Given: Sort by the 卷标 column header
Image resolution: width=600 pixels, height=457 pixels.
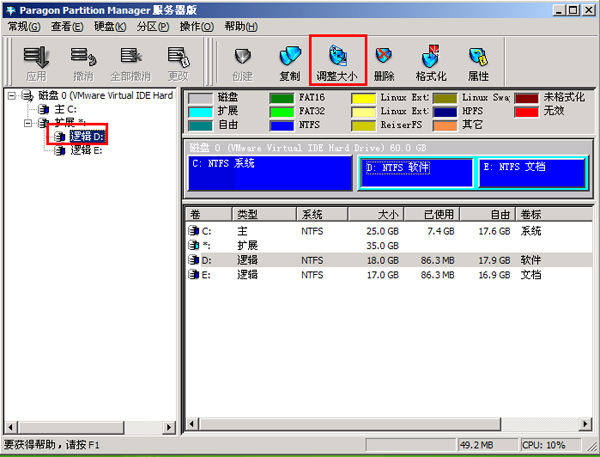Looking at the screenshot, I should click(x=554, y=214).
